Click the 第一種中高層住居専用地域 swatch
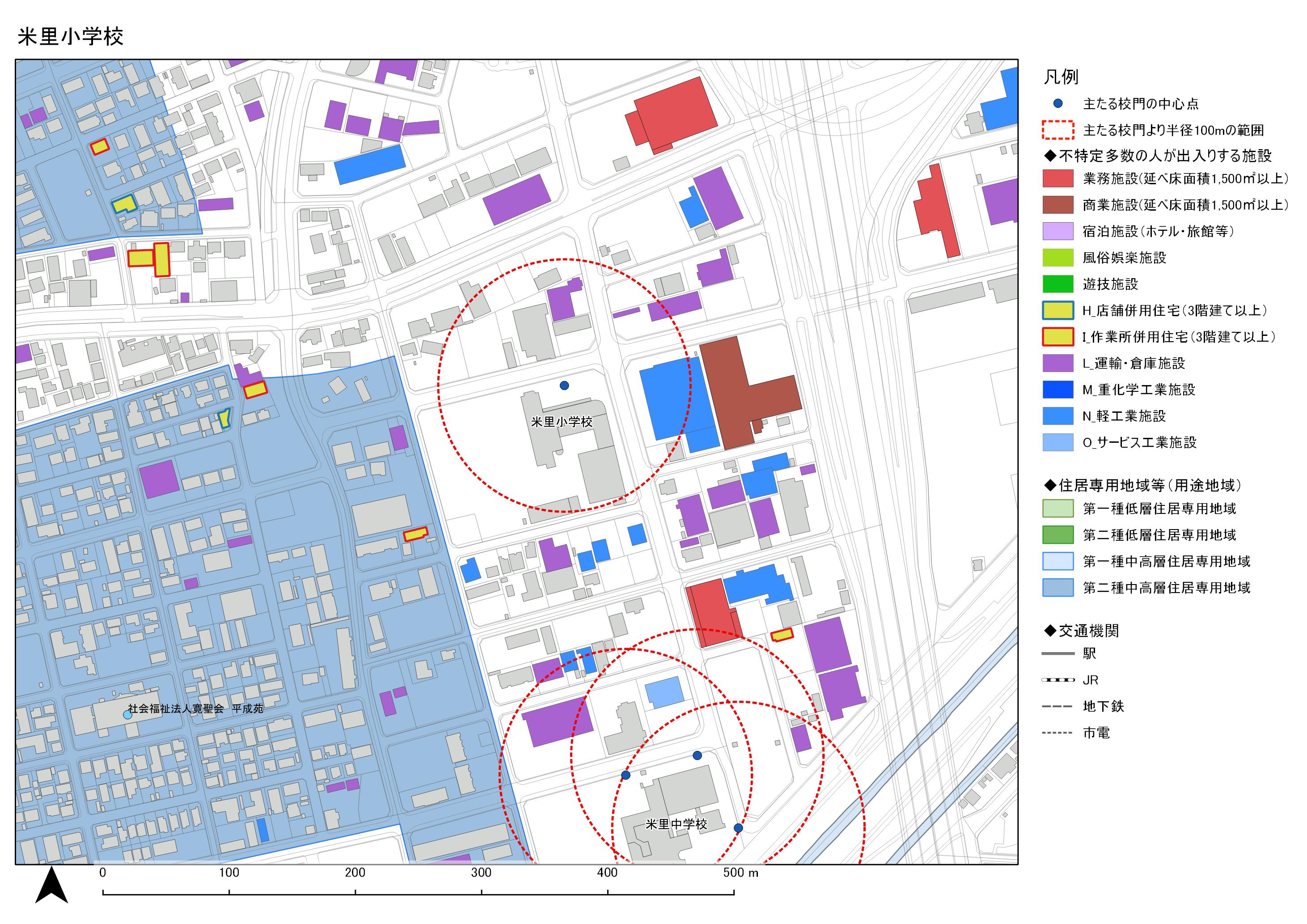This screenshot has width=1307, height=924. tap(1057, 561)
